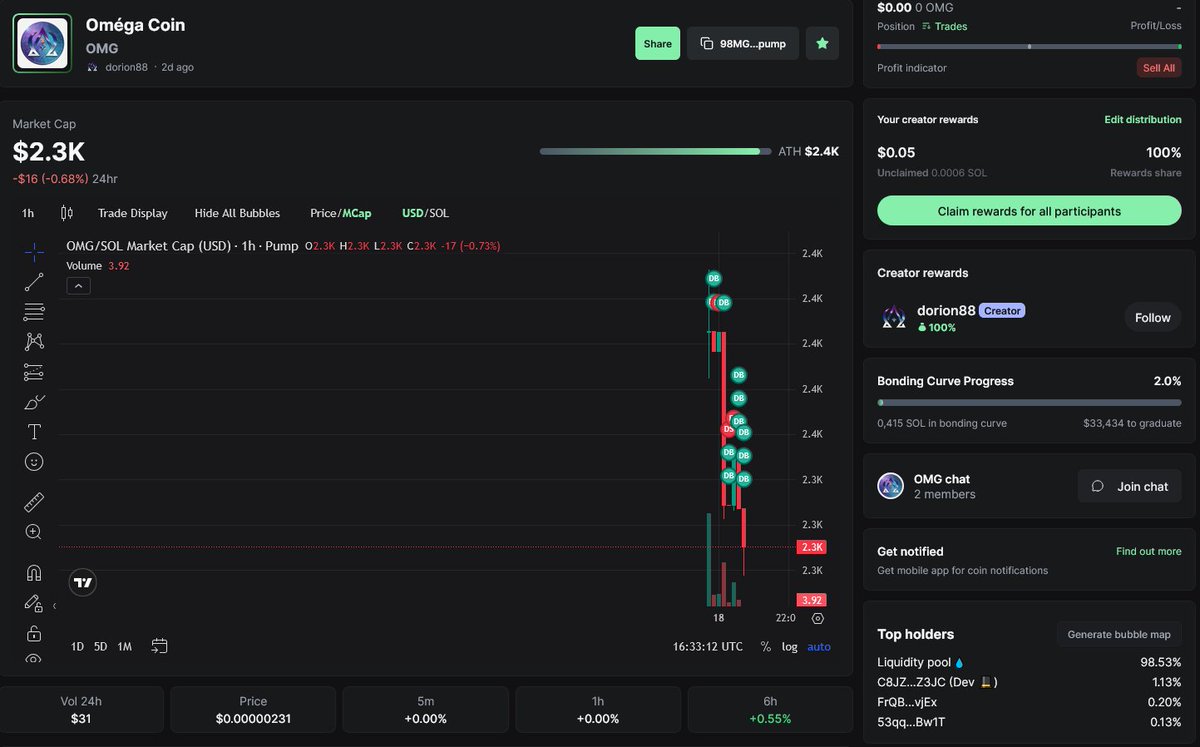1200x747 pixels.
Task: Claim rewards for all participants
Action: [x=1029, y=211]
